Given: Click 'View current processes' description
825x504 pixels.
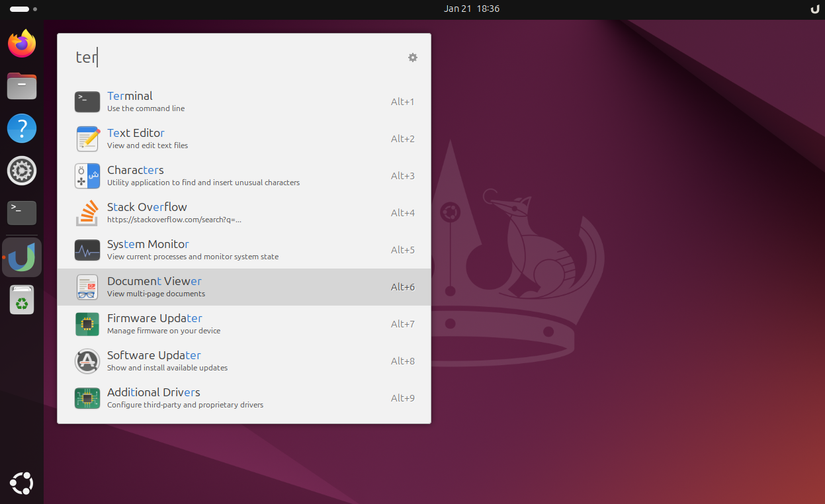Looking at the screenshot, I should (x=193, y=257).
